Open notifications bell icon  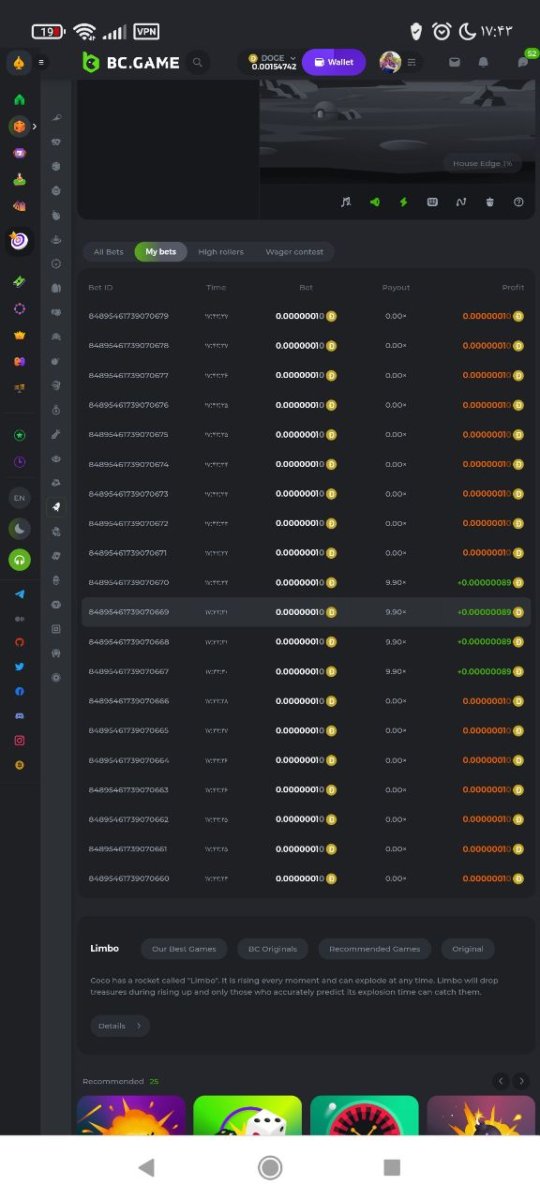click(484, 62)
